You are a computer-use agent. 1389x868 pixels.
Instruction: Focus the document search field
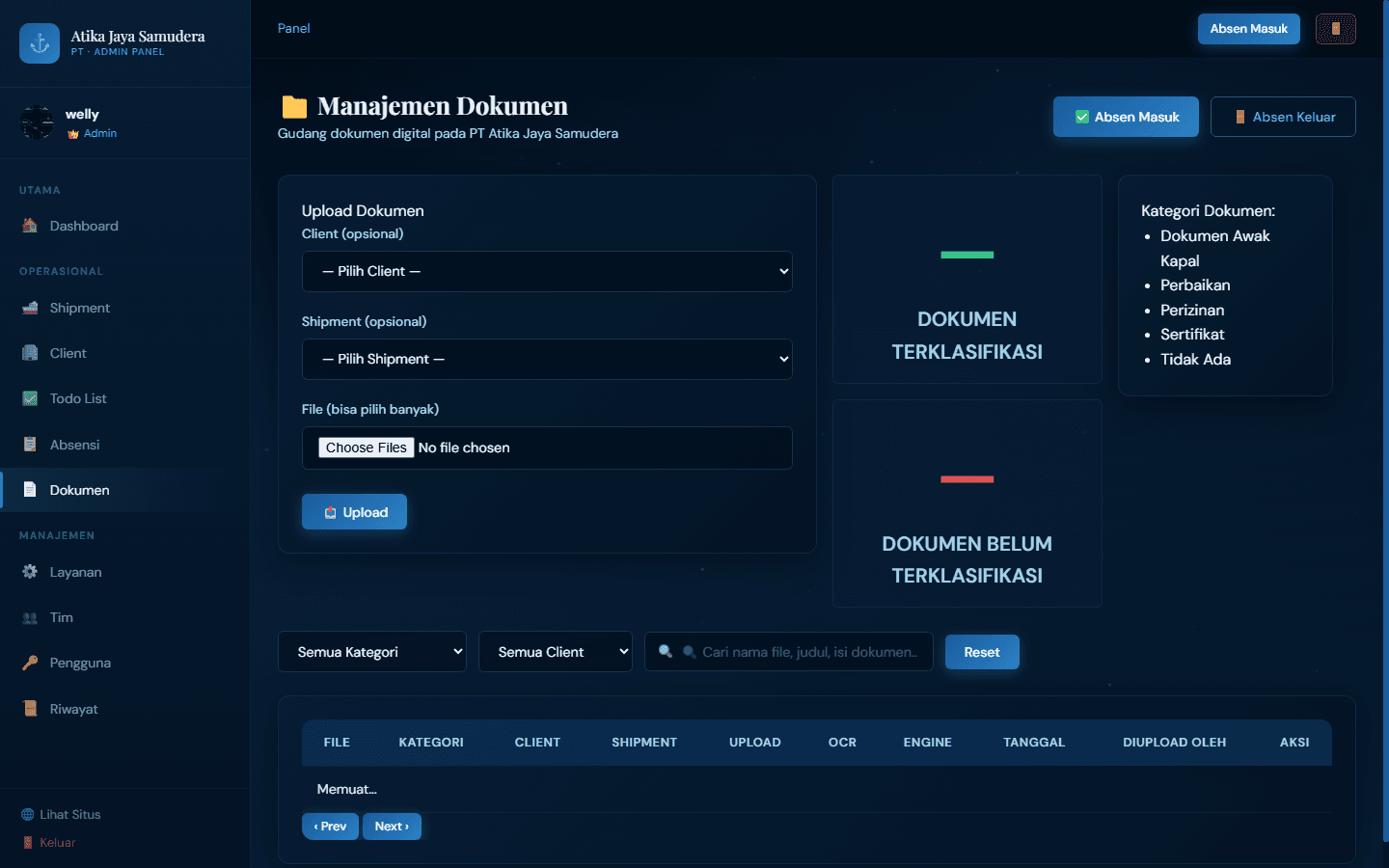point(789,652)
